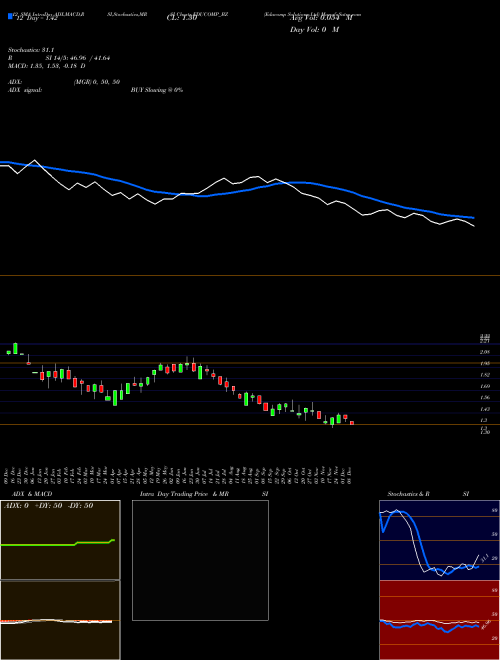Click the 2.08 price axis label
The width and height of the screenshot is (500, 660).
(485, 352)
